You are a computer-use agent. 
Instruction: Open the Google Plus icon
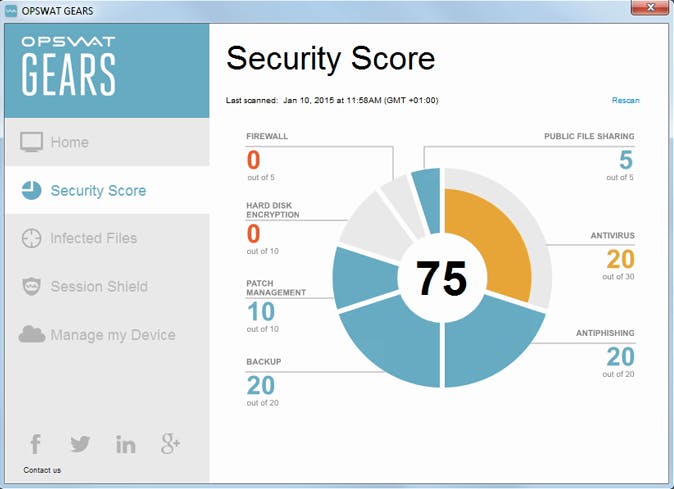coord(171,444)
